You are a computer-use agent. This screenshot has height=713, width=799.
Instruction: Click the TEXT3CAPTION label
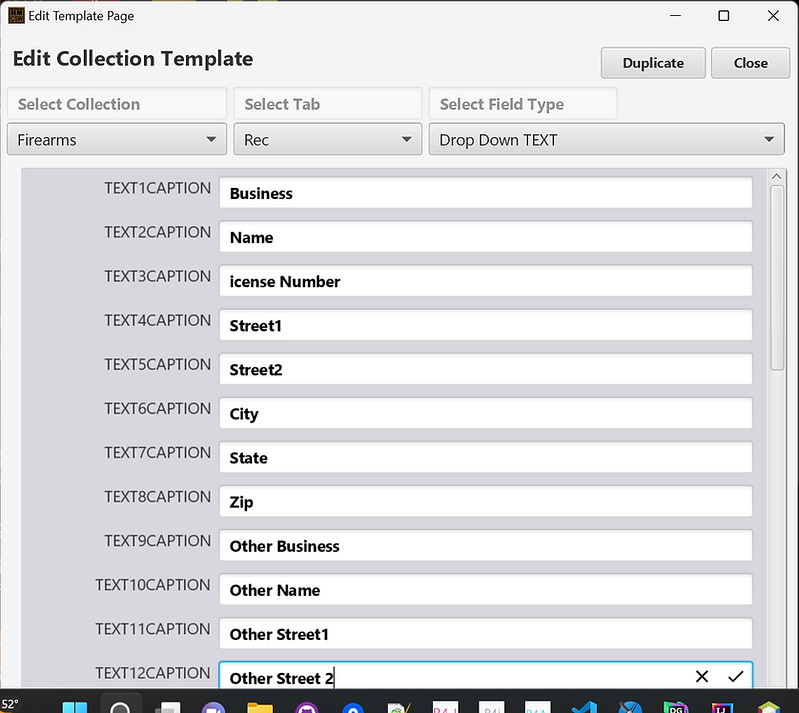click(157, 276)
